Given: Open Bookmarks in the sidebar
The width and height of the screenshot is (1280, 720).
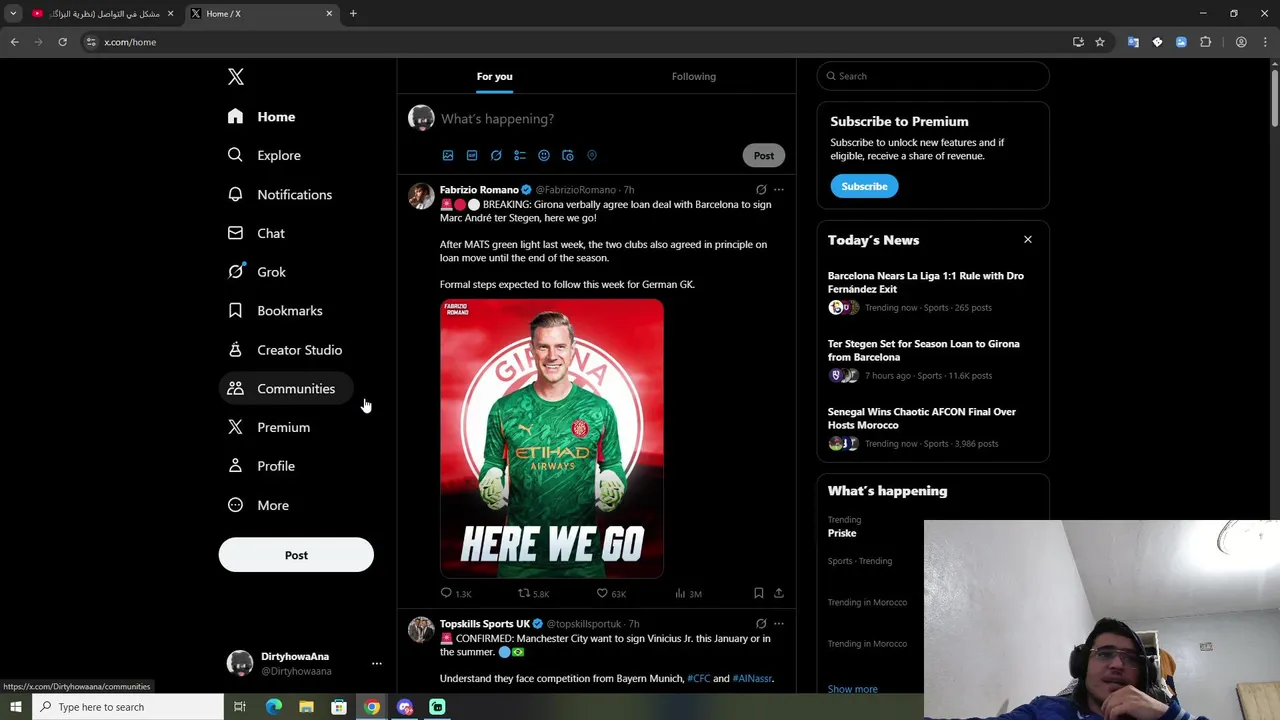Looking at the screenshot, I should point(276,311).
